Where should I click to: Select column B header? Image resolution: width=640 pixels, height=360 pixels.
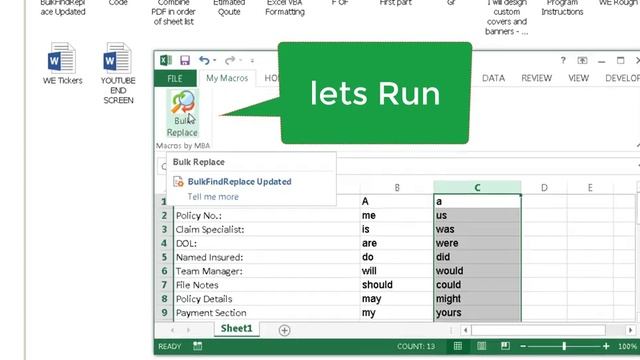click(x=397, y=187)
